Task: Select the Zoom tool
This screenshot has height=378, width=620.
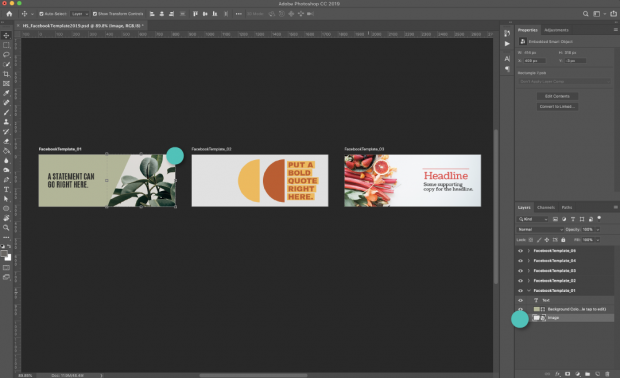Action: 6,228
